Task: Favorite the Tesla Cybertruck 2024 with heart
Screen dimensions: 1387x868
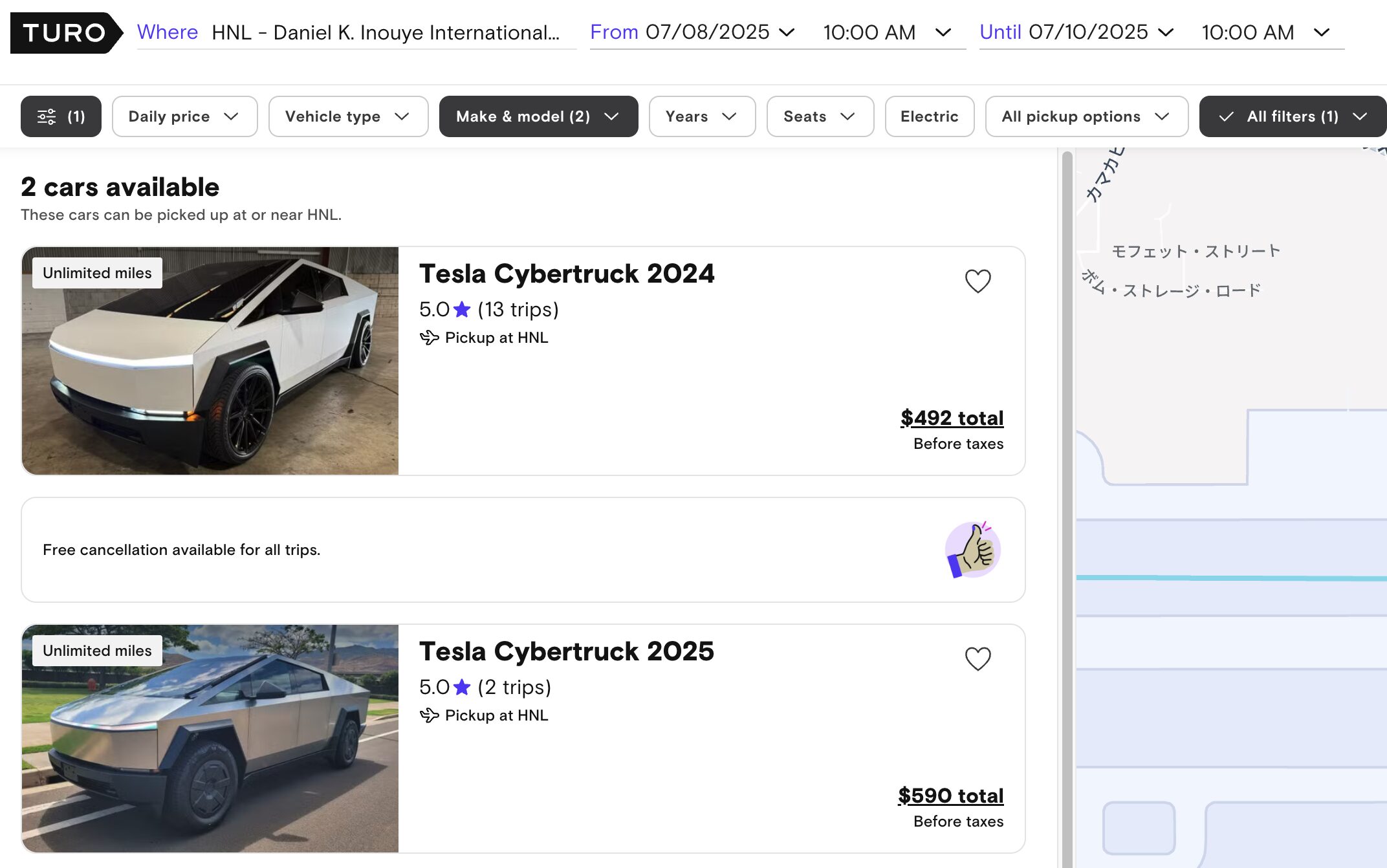Action: coord(977,281)
